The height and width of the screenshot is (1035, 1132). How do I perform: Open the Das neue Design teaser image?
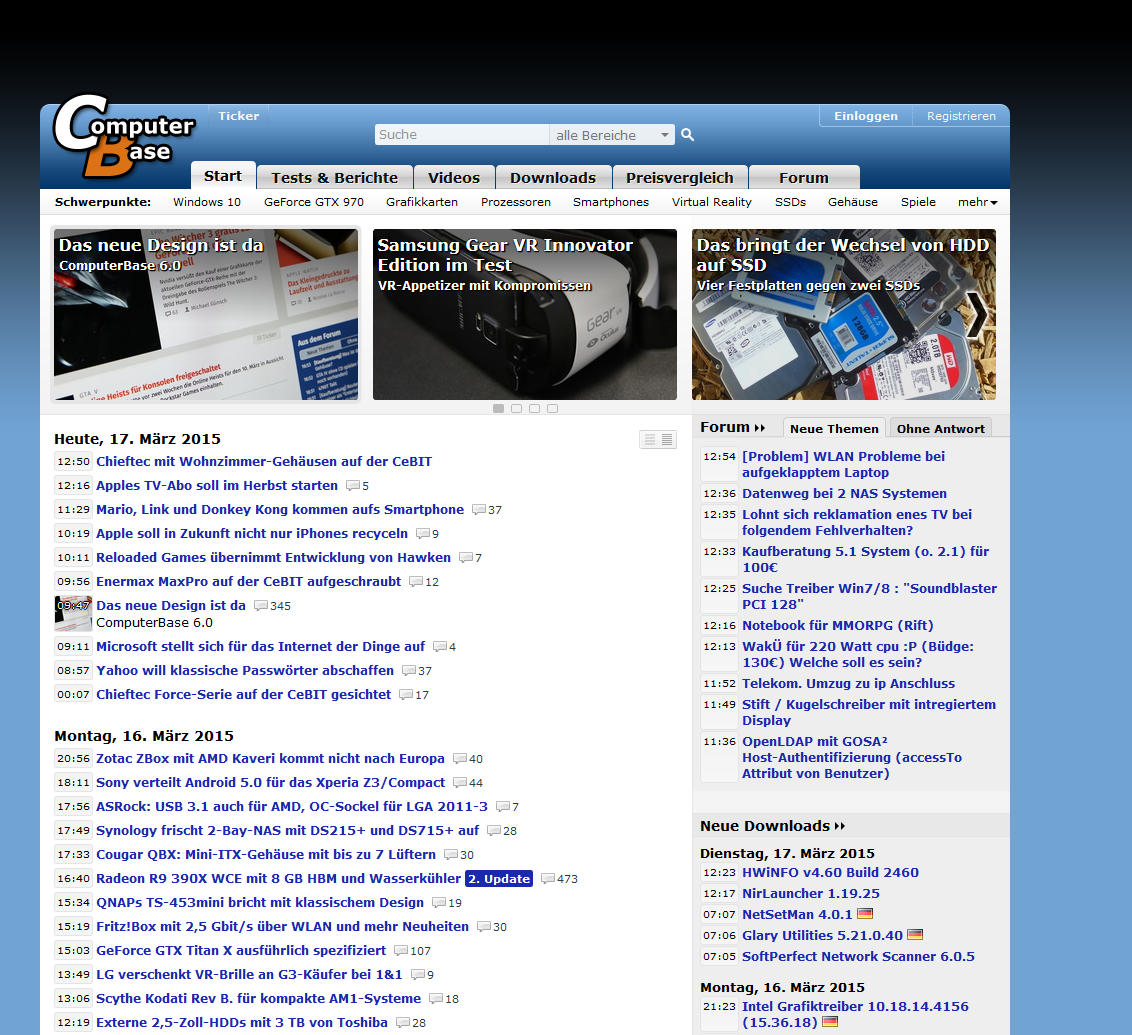coord(206,314)
